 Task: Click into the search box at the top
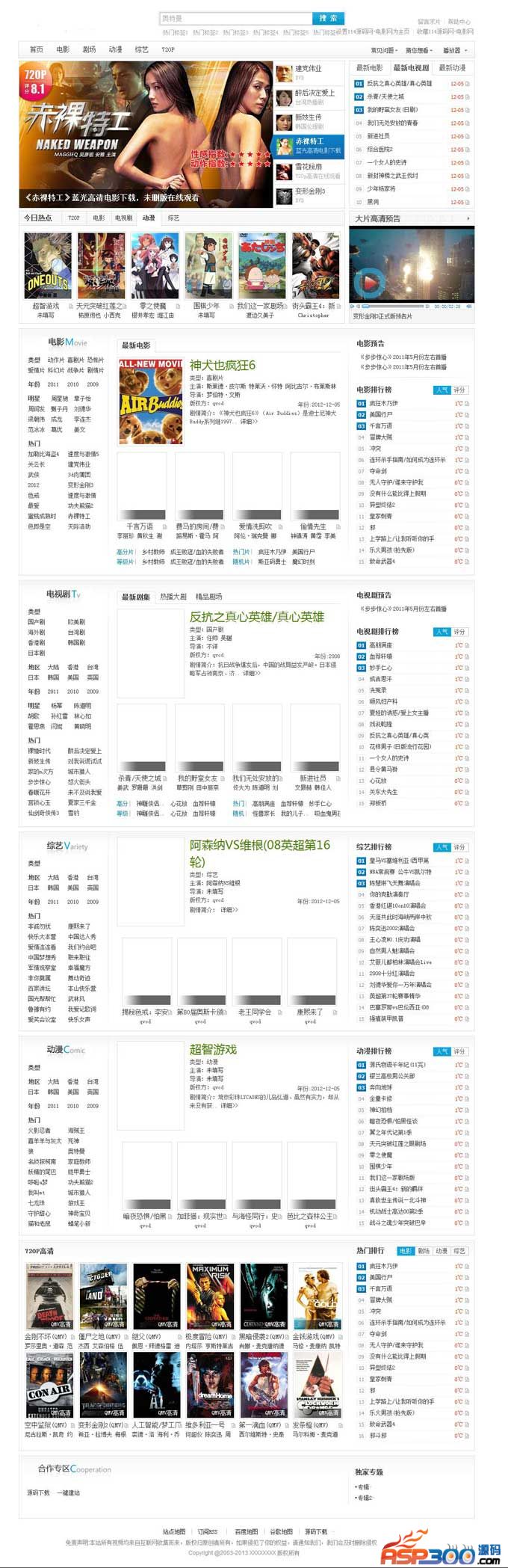coord(235,18)
